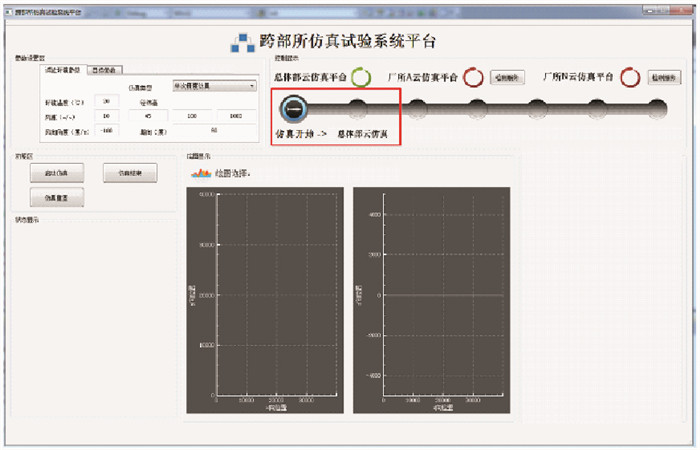Open the 仿真类型 dropdown
This screenshot has height=450, width=700.
215,86
